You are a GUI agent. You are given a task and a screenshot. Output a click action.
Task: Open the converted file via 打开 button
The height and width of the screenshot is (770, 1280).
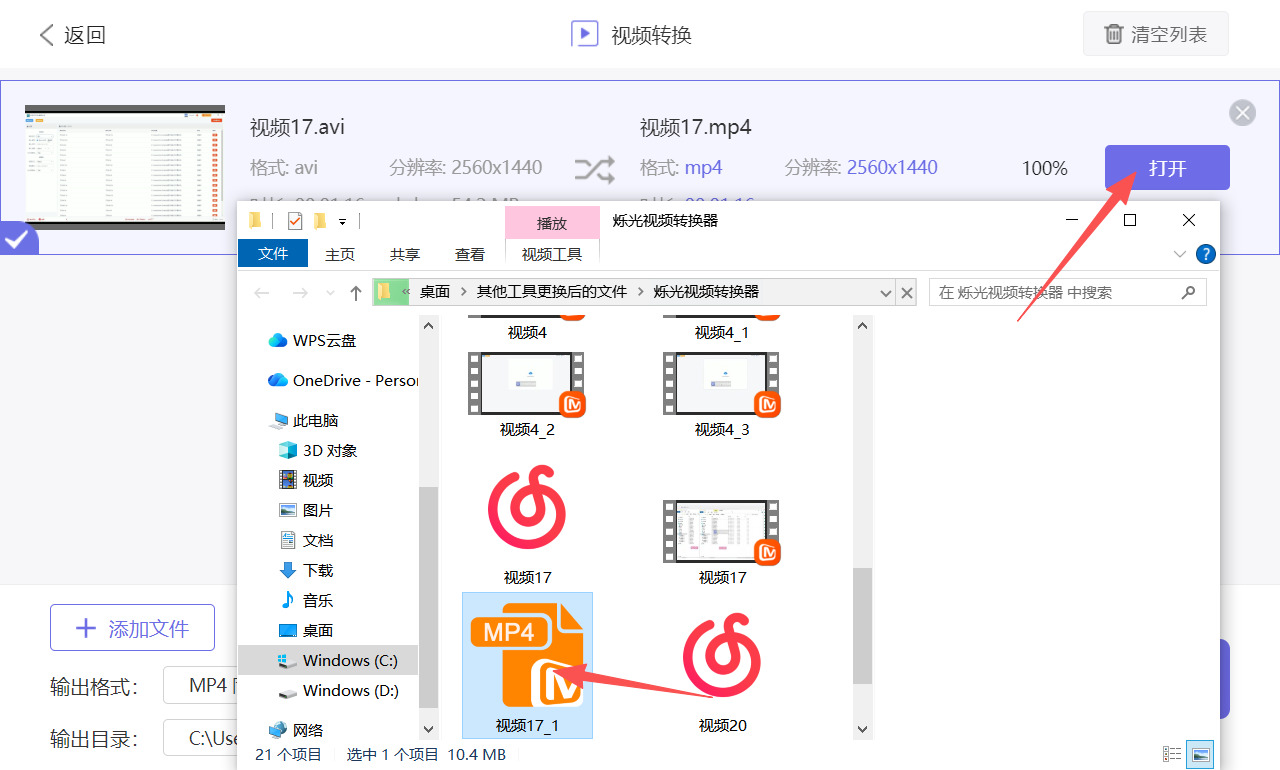tap(1167, 168)
